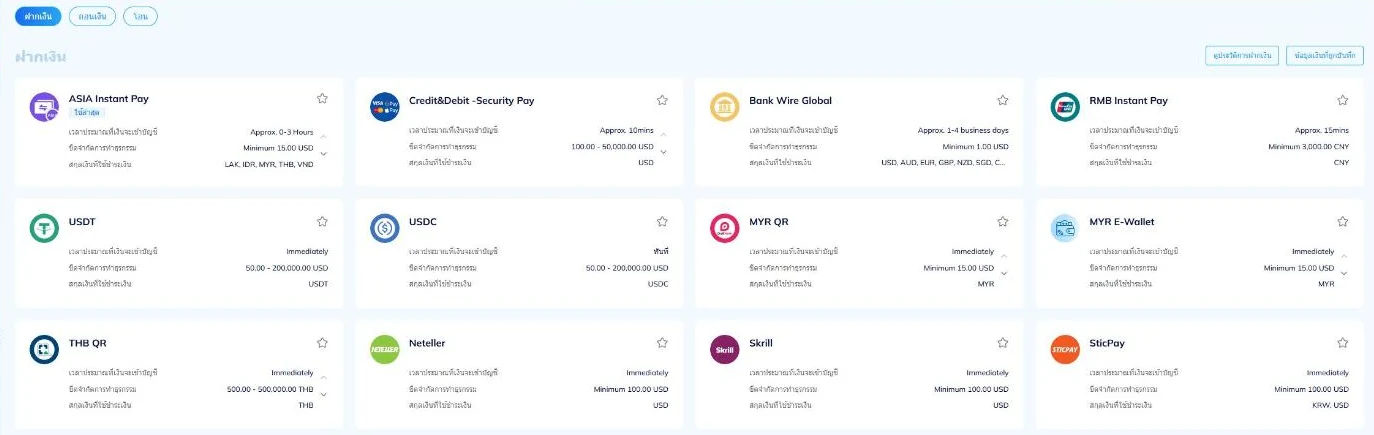Open the MYR E-Wallet card title

(1121, 221)
